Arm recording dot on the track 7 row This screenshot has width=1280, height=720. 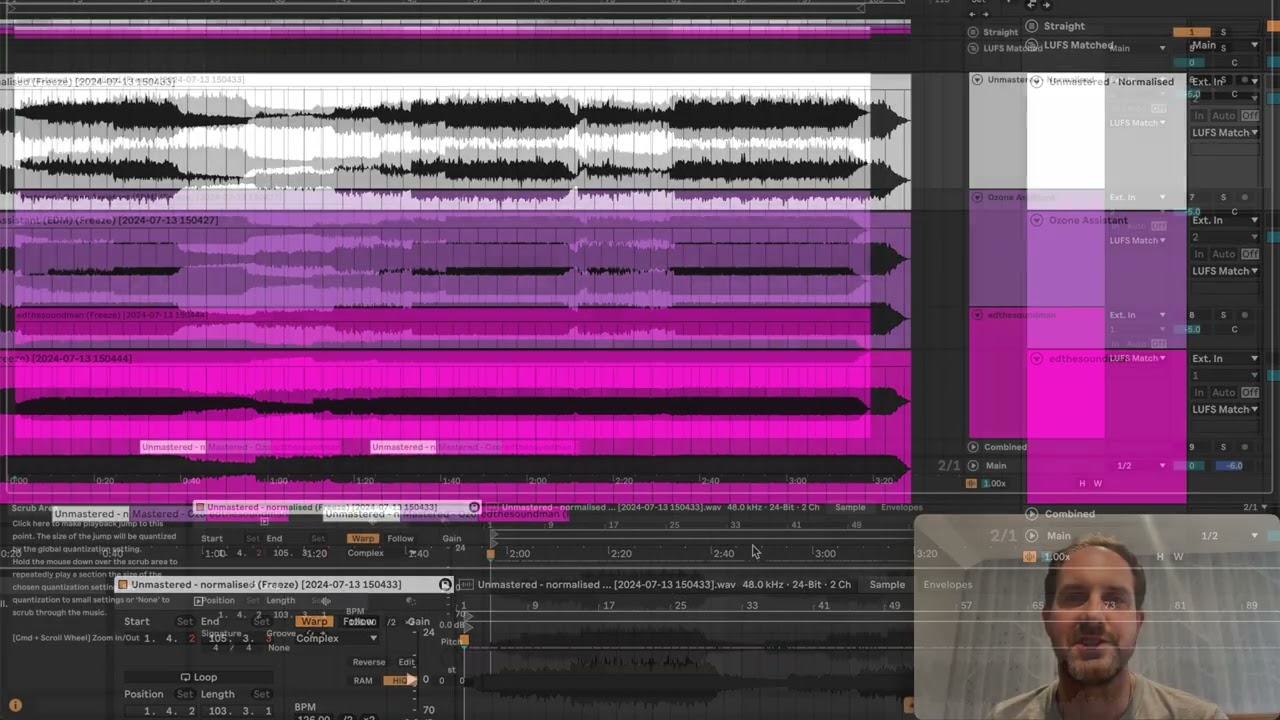(x=1244, y=198)
